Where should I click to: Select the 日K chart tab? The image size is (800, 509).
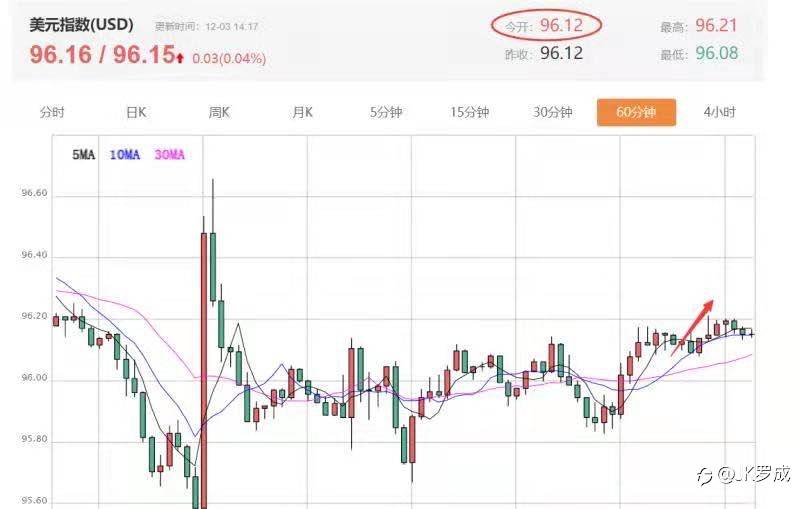coord(136,112)
